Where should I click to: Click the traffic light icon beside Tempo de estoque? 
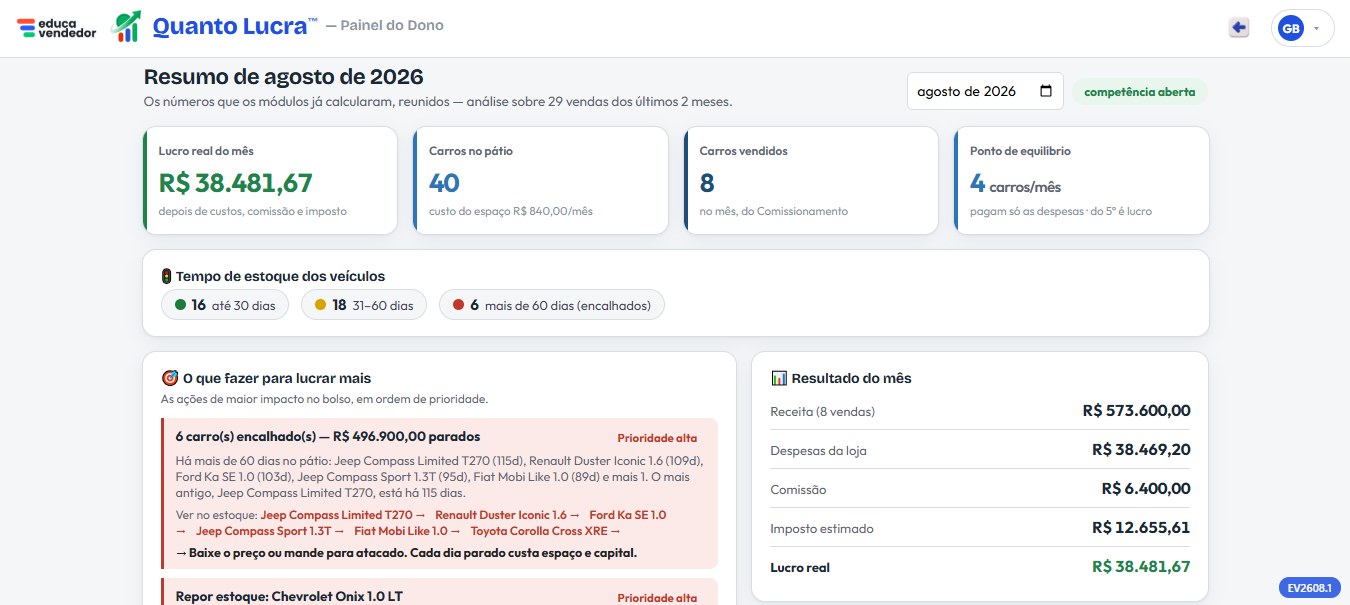(167, 276)
